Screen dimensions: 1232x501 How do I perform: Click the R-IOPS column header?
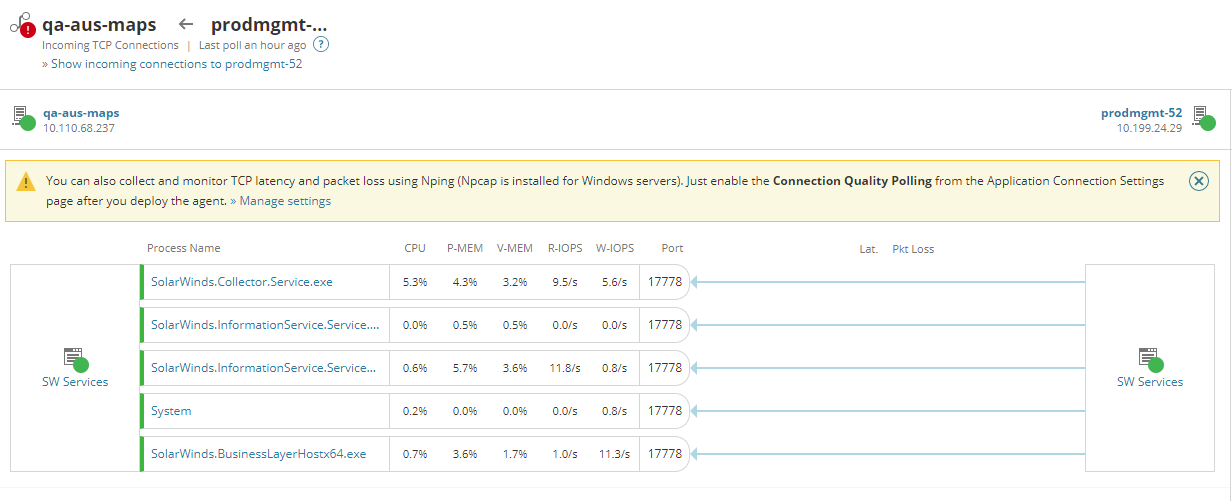tap(566, 248)
